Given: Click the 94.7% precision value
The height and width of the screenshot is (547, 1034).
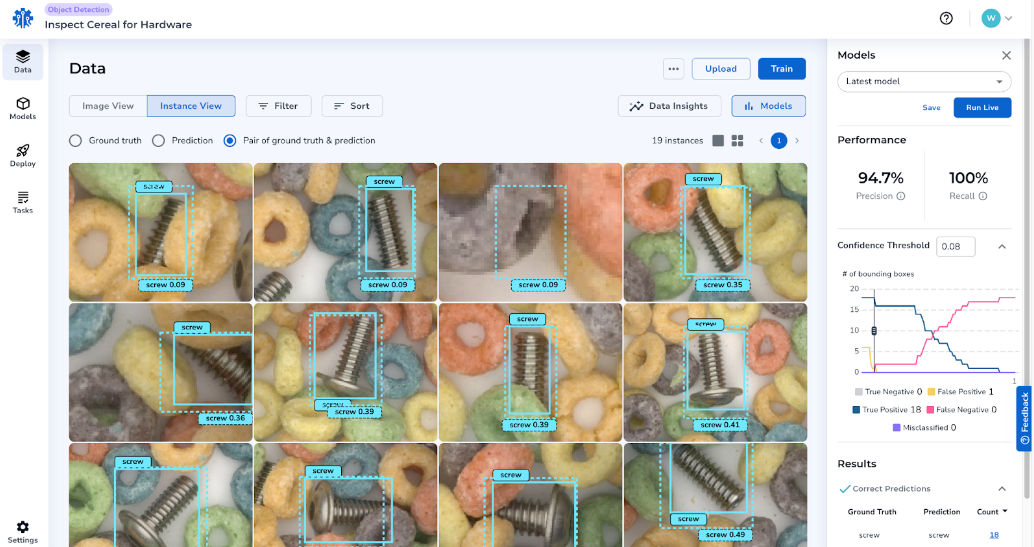Looking at the screenshot, I should (x=880, y=178).
